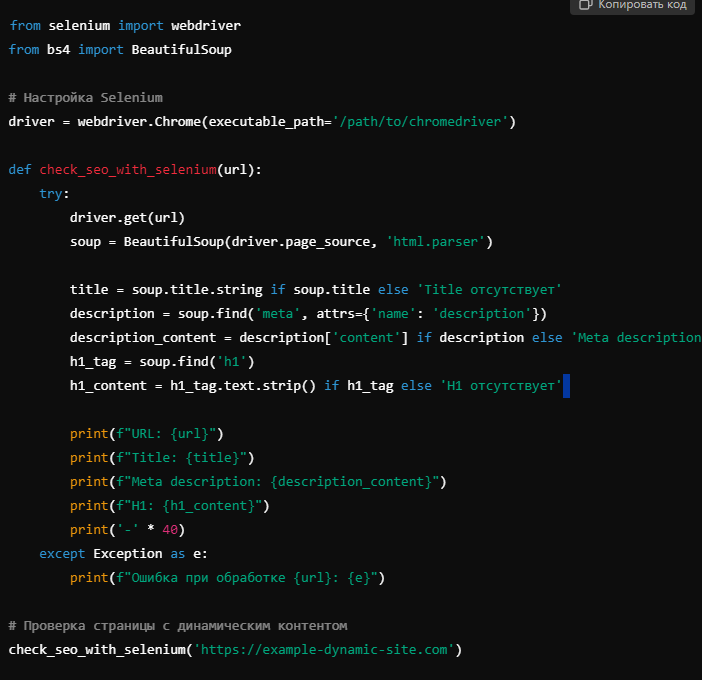This screenshot has height=680, width=702.
Task: Click the 'Ошибка при обработке' print statement
Action: coord(227,577)
